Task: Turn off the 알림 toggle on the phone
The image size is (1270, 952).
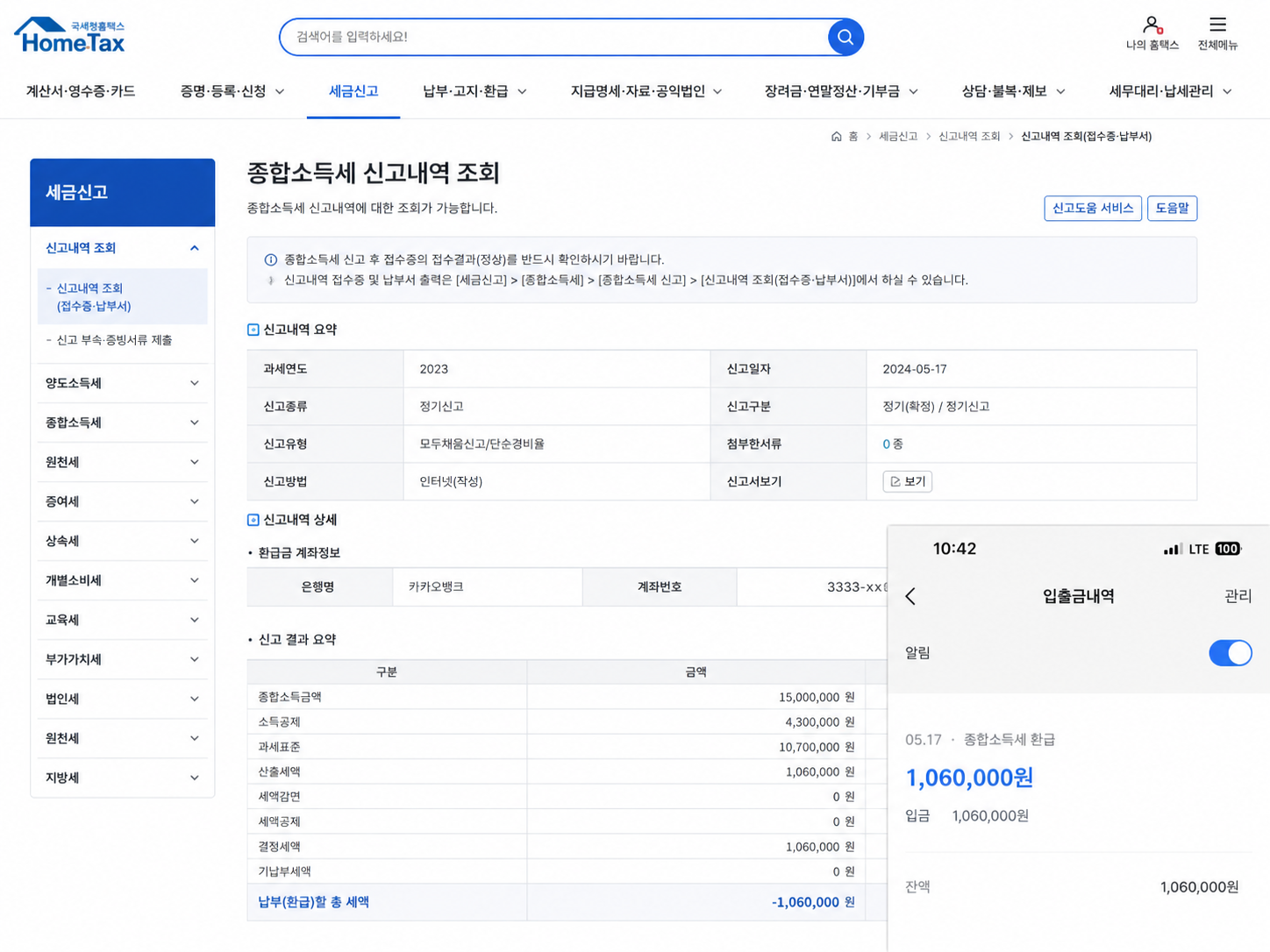Action: (1230, 653)
